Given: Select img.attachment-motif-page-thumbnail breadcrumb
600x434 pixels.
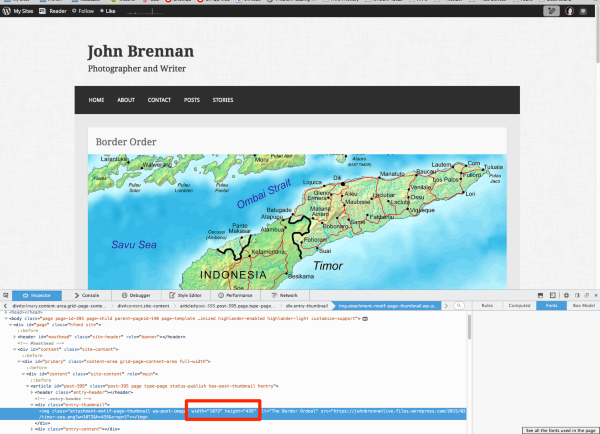Looking at the screenshot, I should click(x=387, y=306).
